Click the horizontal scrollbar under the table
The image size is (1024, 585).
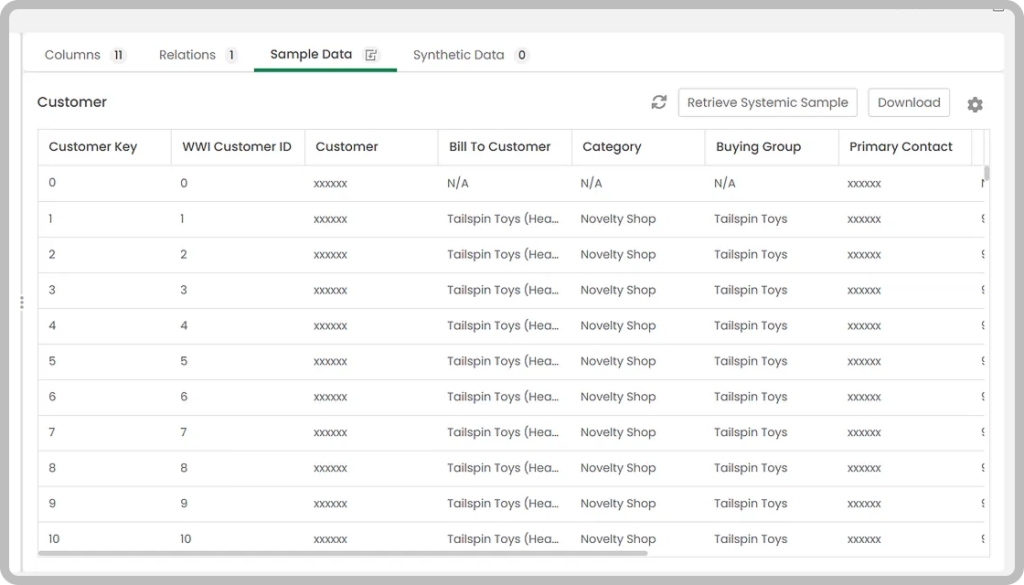pyautogui.click(x=343, y=554)
